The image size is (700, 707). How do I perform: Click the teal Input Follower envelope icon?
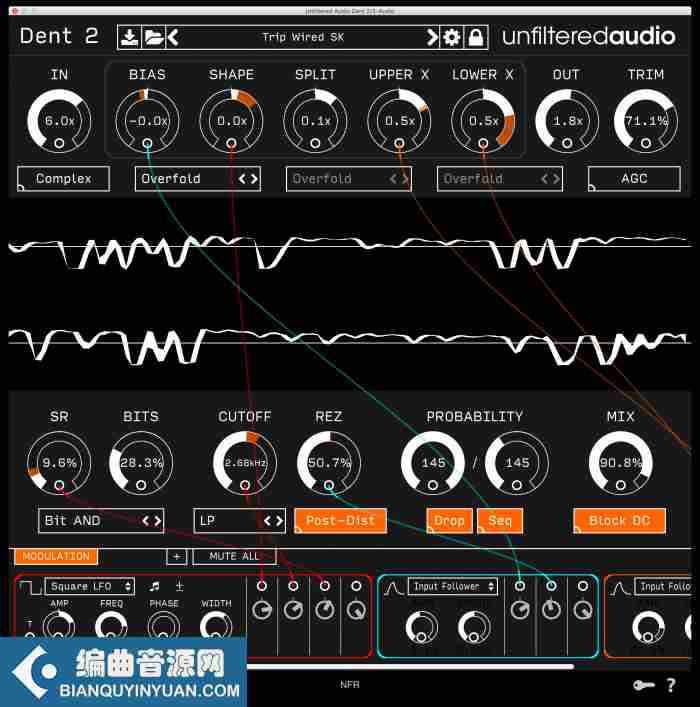[x=393, y=588]
